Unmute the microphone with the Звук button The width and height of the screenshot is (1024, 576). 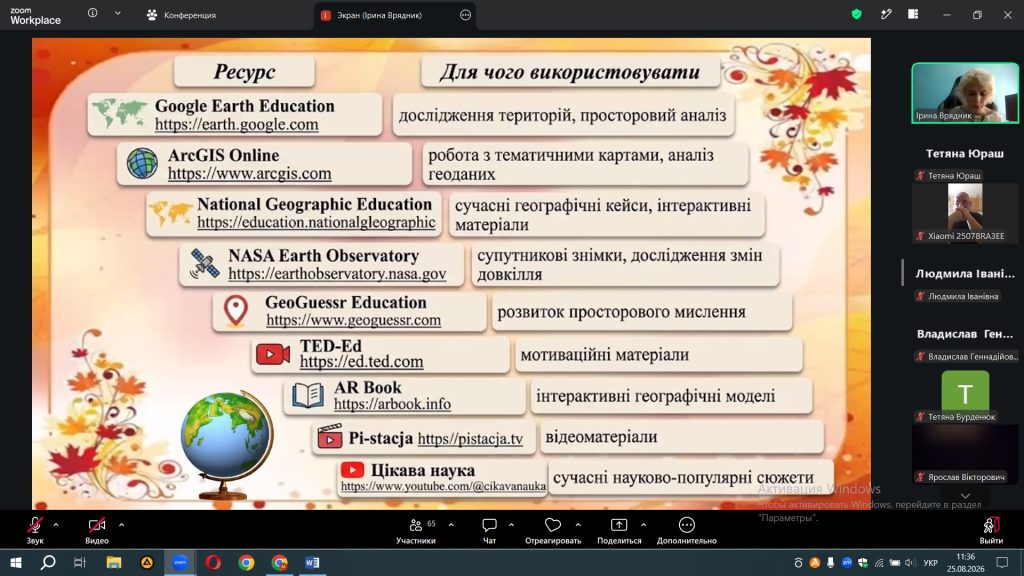point(35,530)
